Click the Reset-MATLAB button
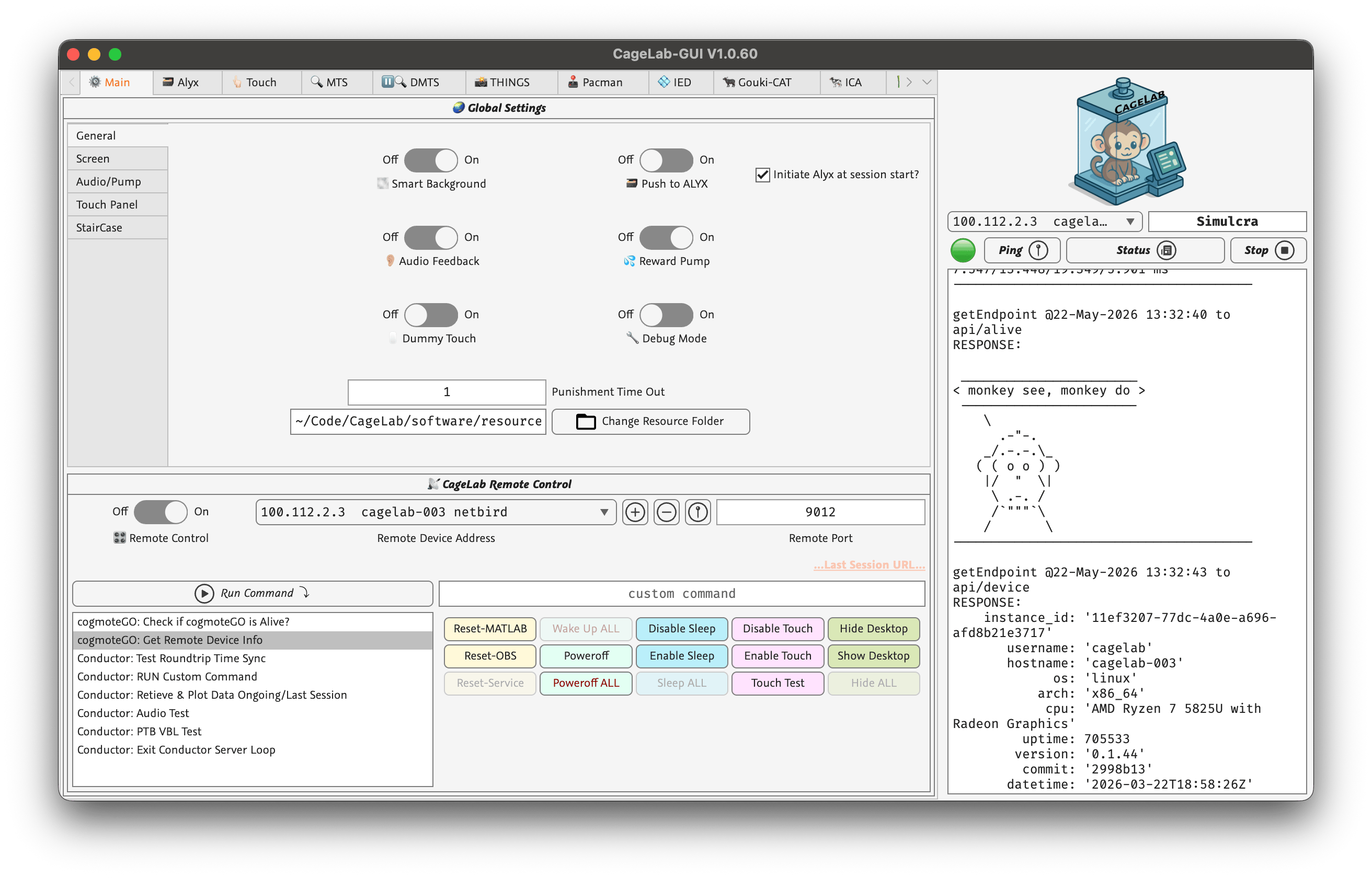 (490, 628)
